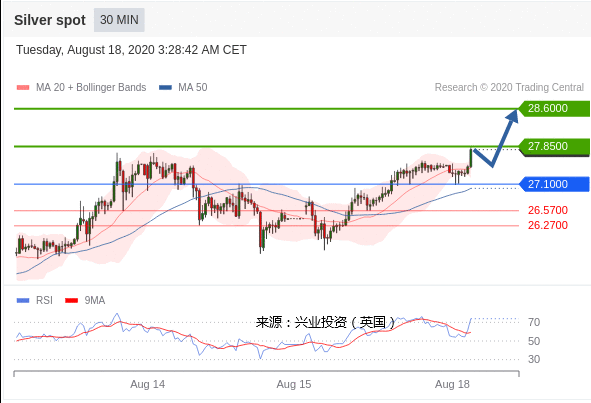Toggle the MA 50 legend label
The width and height of the screenshot is (591, 403).
(x=193, y=87)
